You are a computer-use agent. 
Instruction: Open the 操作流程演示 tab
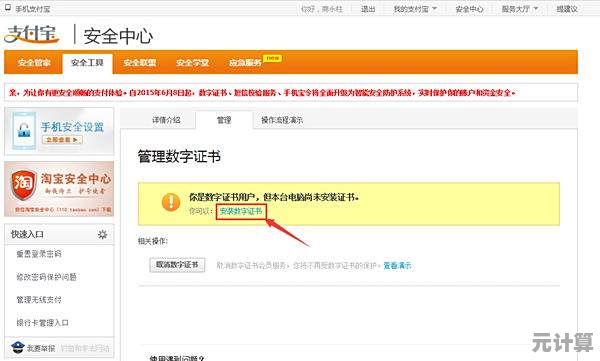[x=282, y=120]
